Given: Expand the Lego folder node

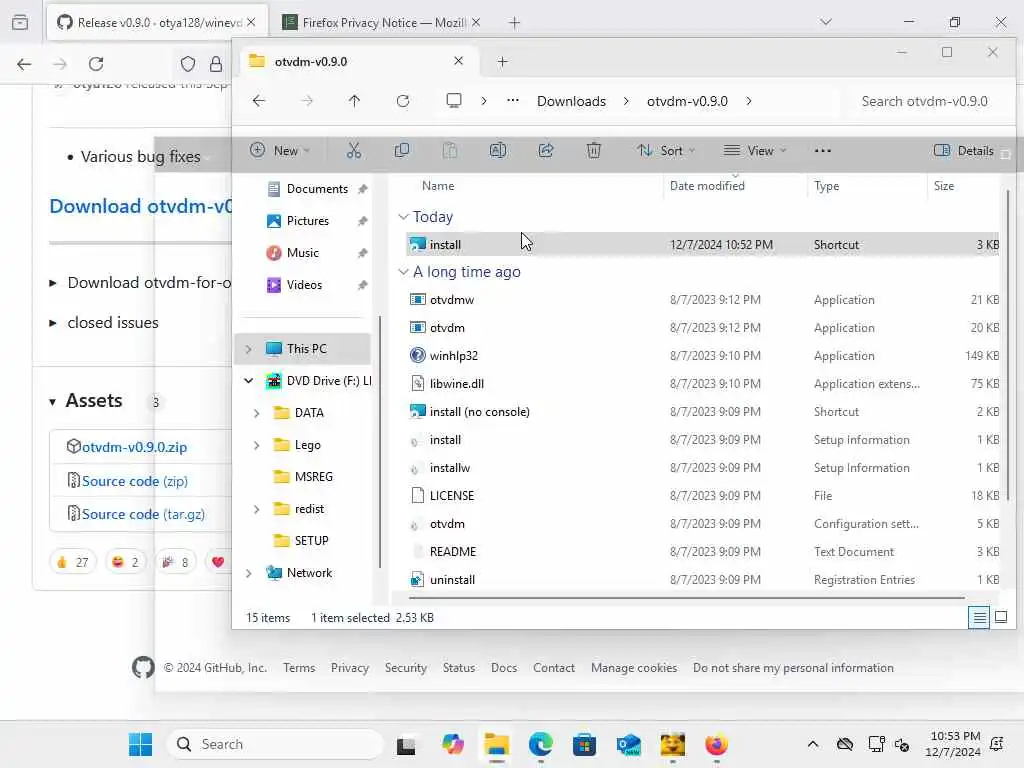Looking at the screenshot, I should [x=257, y=445].
